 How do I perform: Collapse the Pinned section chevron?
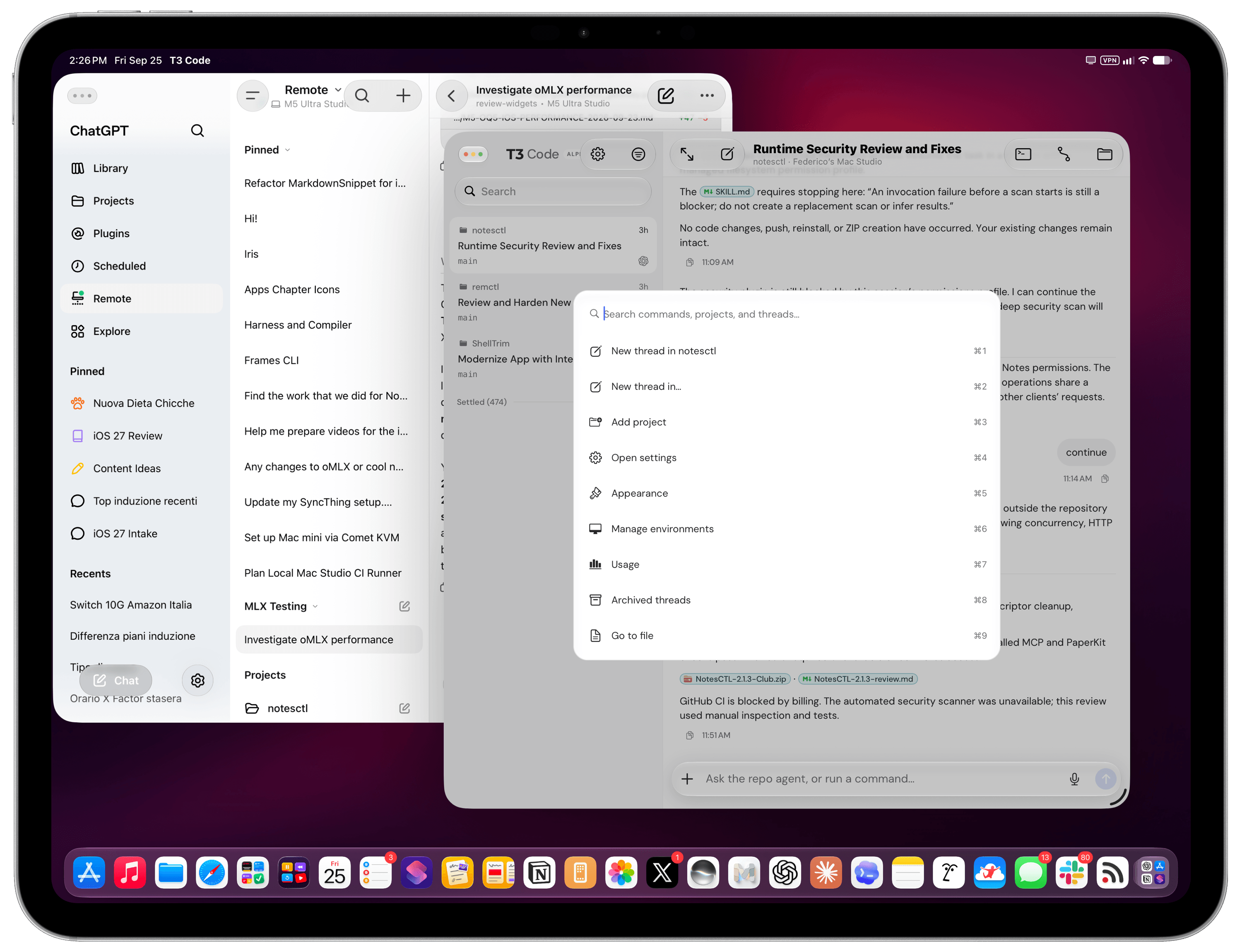(287, 150)
